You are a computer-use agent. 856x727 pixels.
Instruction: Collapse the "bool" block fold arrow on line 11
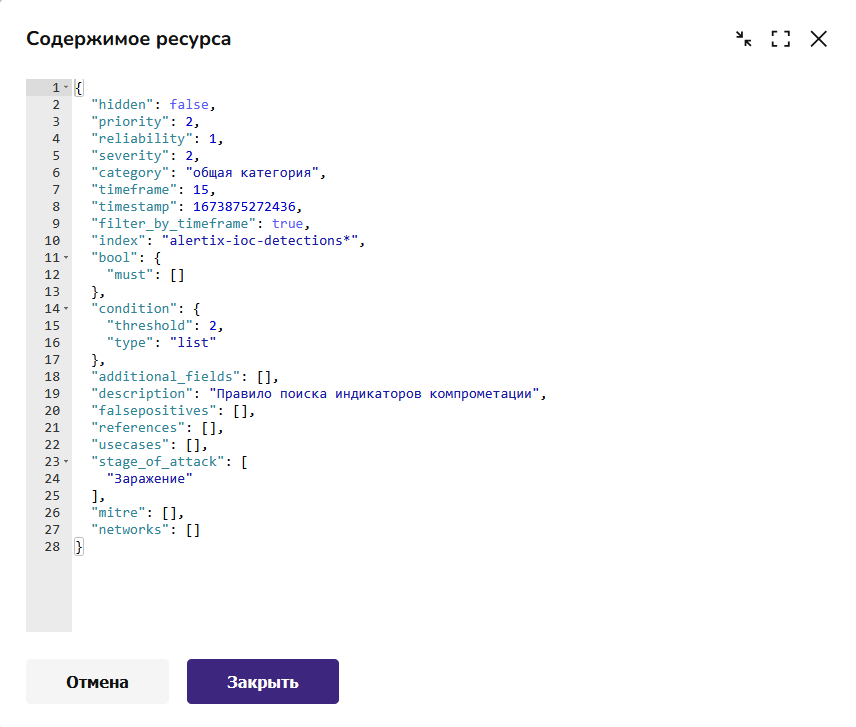click(66, 258)
